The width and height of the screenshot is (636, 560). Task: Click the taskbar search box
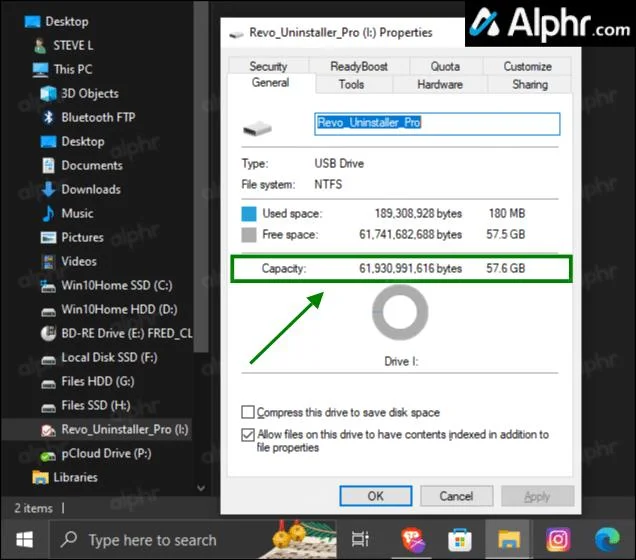(193, 540)
